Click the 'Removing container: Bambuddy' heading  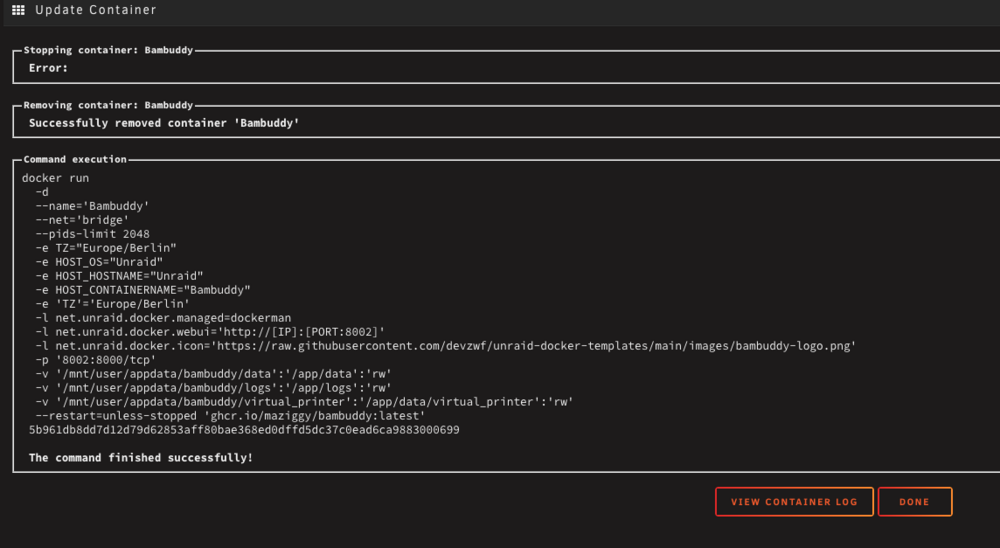point(108,105)
